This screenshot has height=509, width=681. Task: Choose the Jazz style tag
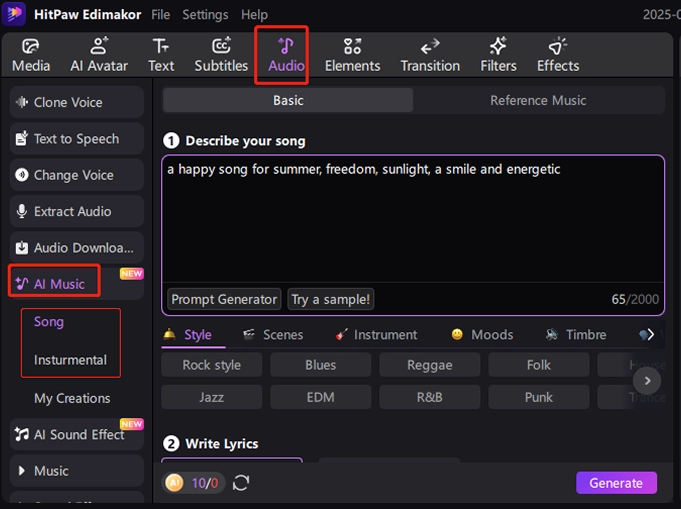click(x=211, y=397)
